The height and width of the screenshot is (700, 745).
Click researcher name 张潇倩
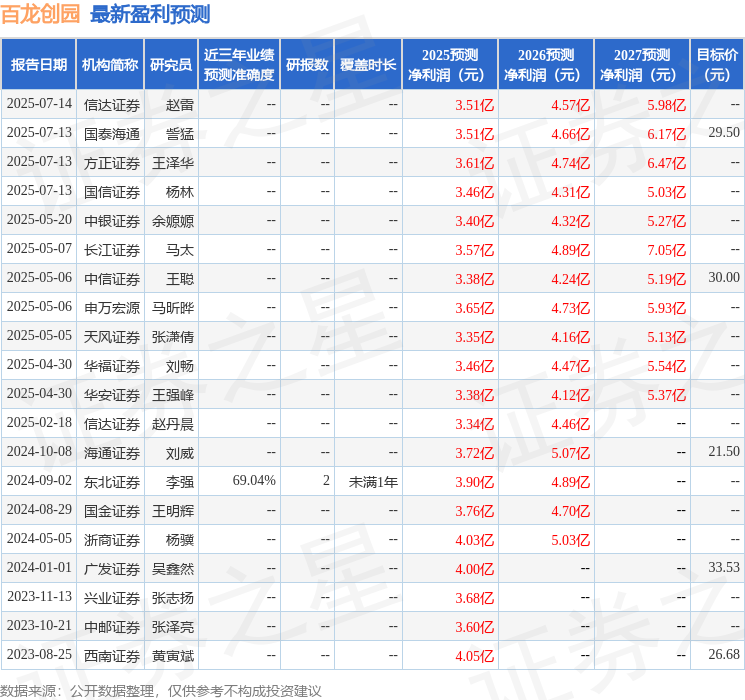pos(173,337)
